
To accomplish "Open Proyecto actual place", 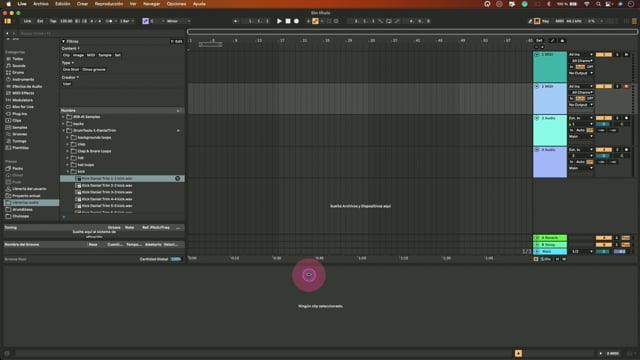I will pyautogui.click(x=26, y=196).
